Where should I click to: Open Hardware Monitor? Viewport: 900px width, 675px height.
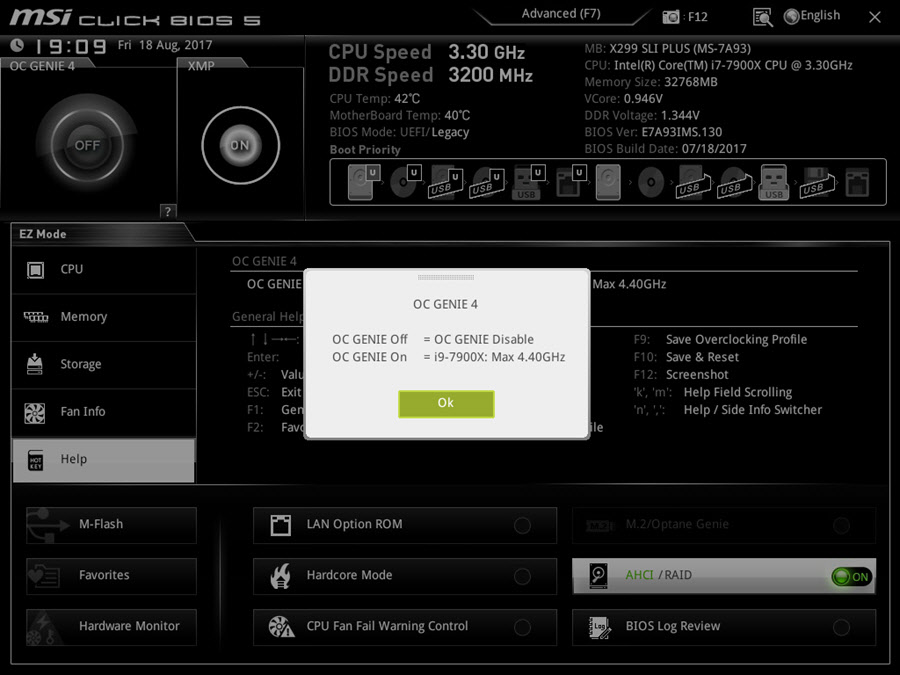(x=111, y=626)
